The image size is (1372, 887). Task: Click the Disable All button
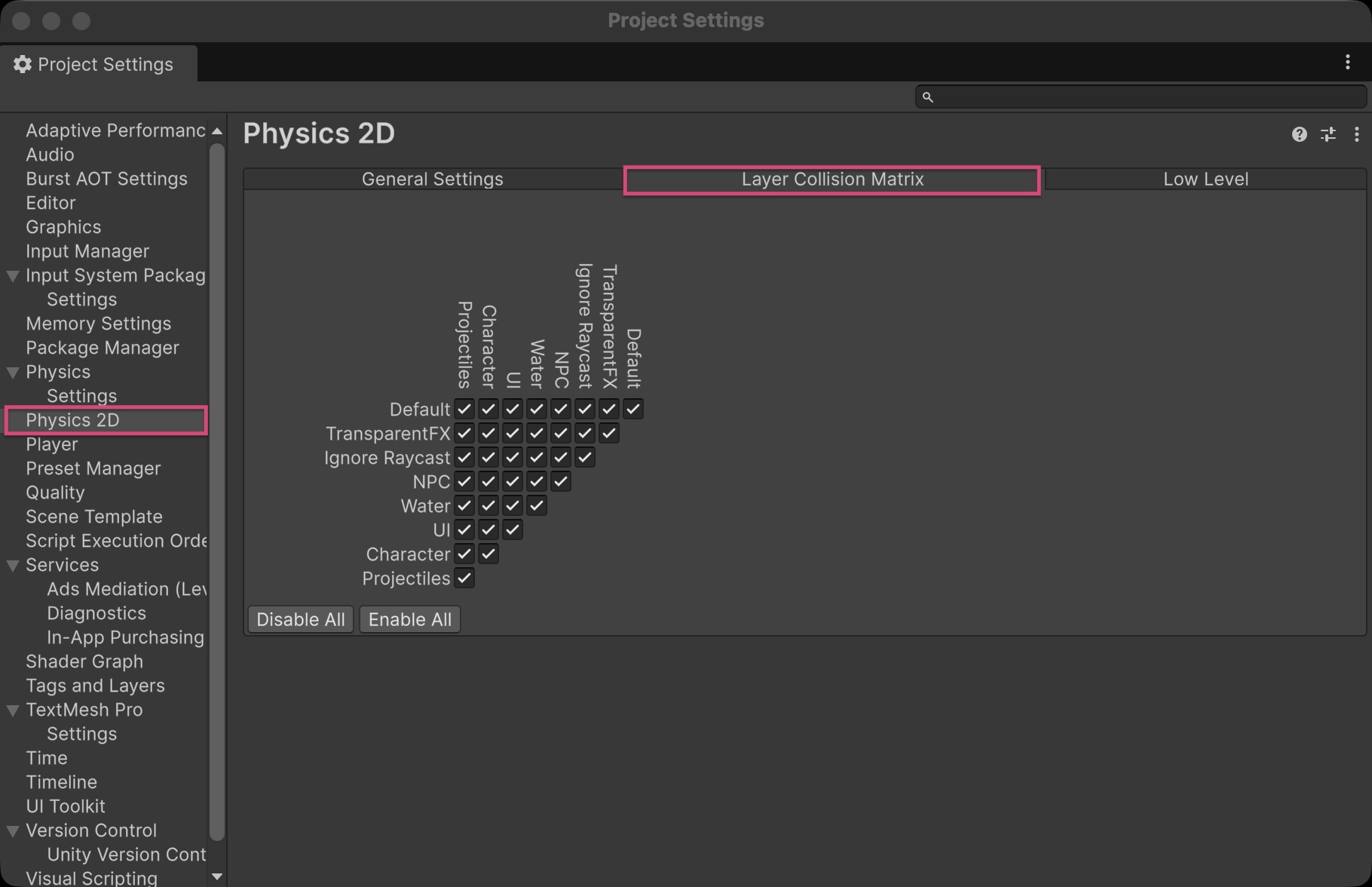click(x=300, y=618)
